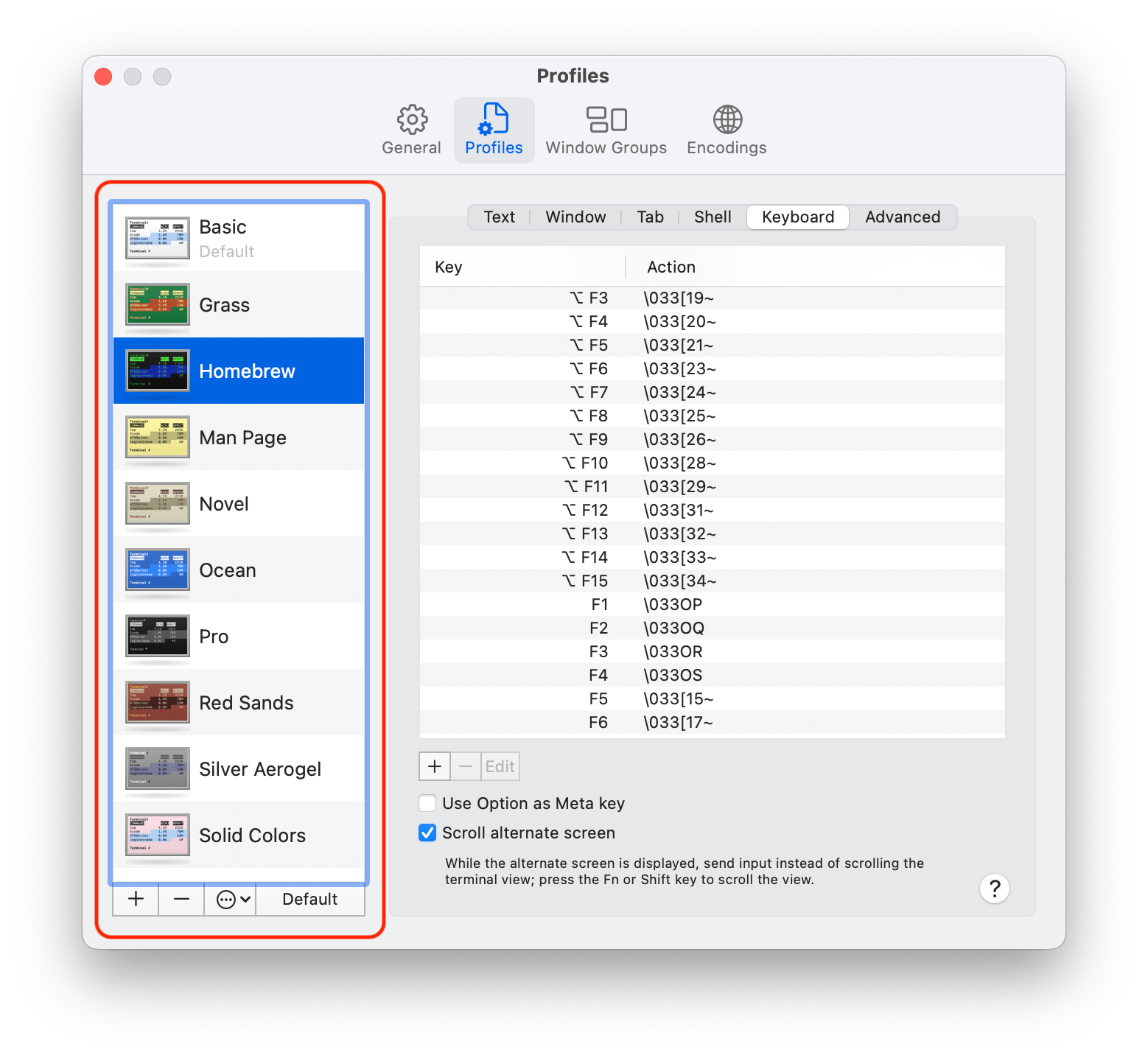Select the Keyboard tab
The height and width of the screenshot is (1058, 1148).
point(798,217)
